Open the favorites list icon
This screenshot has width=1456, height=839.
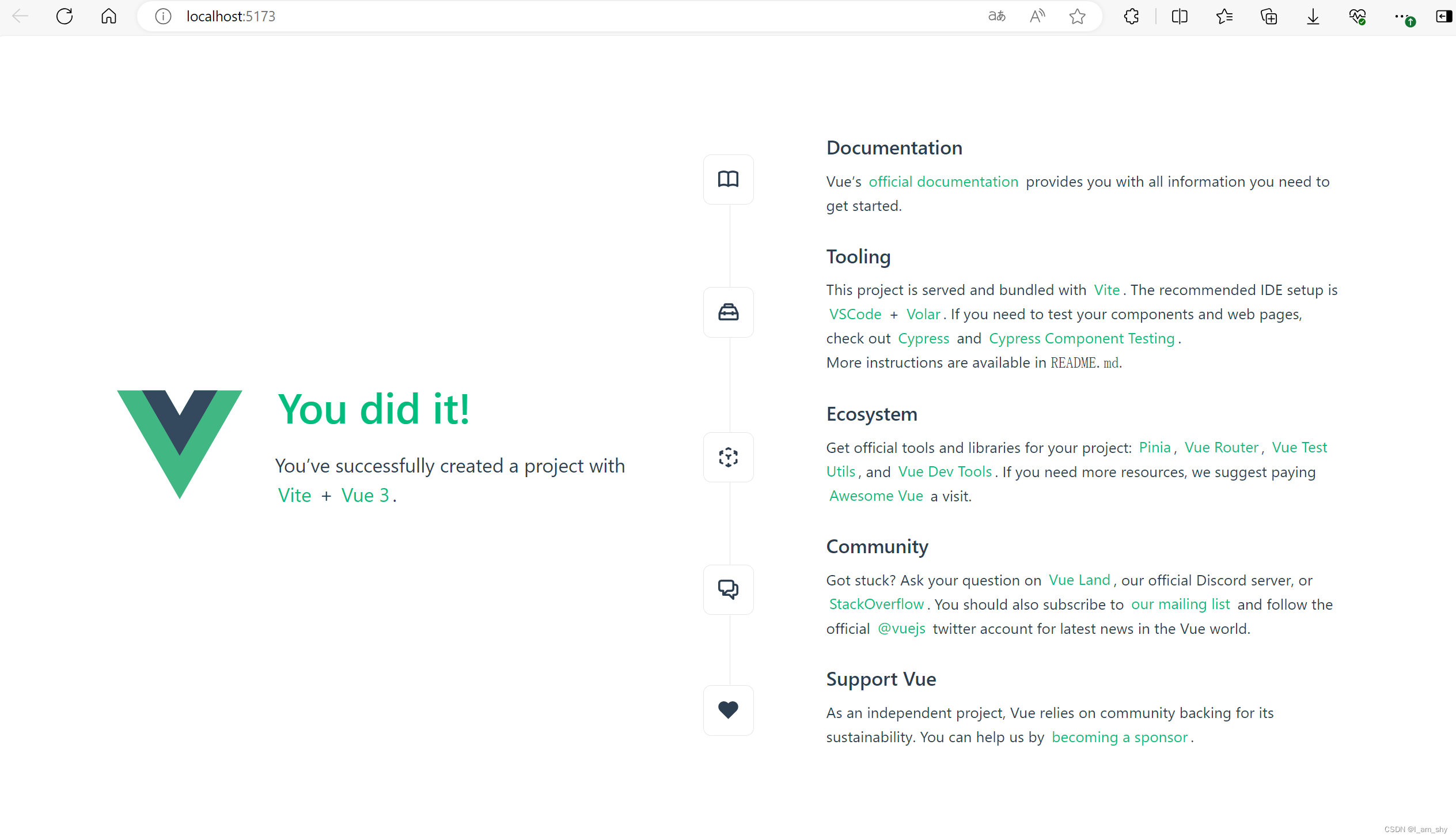click(1224, 16)
